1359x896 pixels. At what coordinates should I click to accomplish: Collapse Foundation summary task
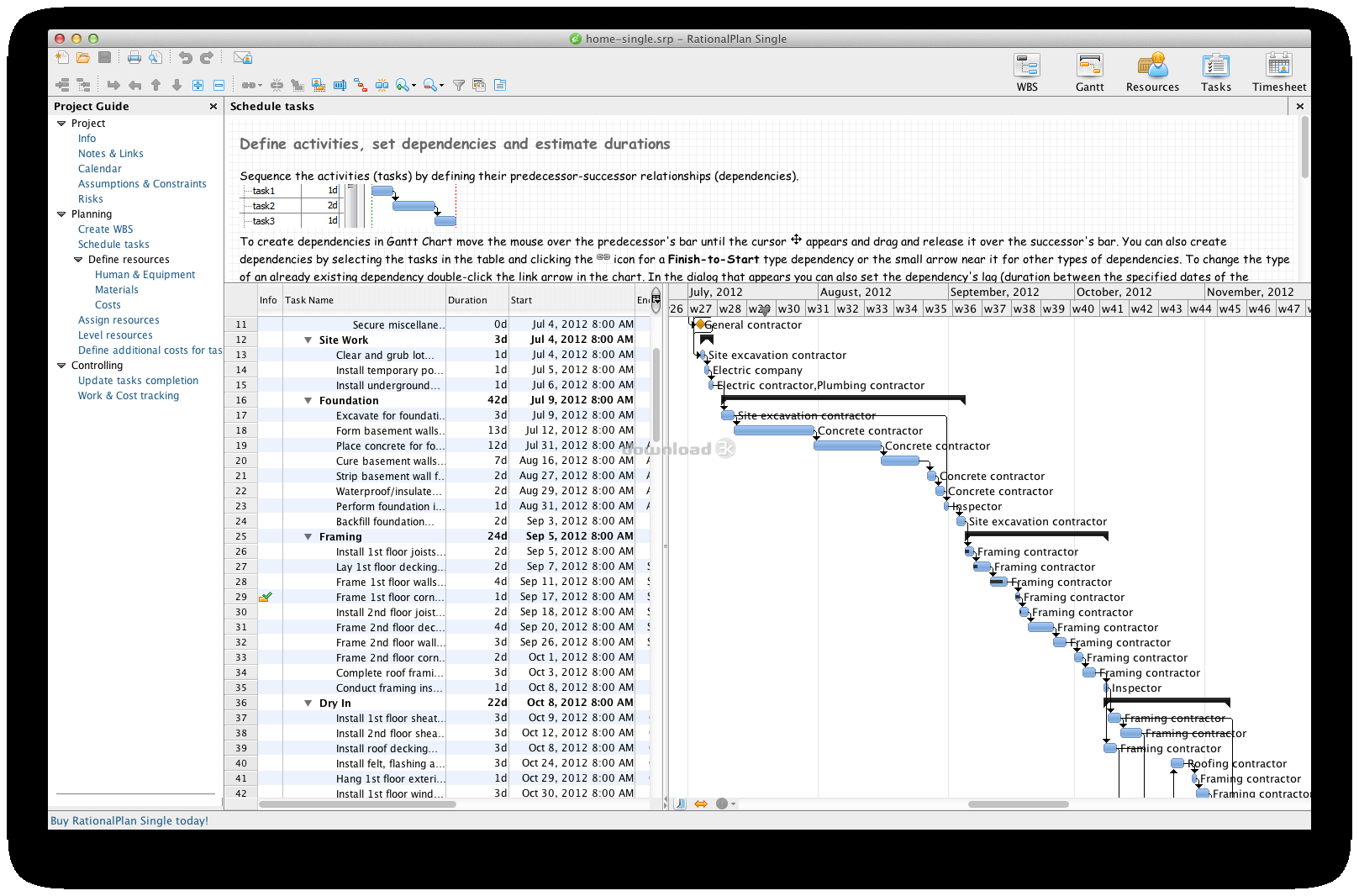coord(308,401)
